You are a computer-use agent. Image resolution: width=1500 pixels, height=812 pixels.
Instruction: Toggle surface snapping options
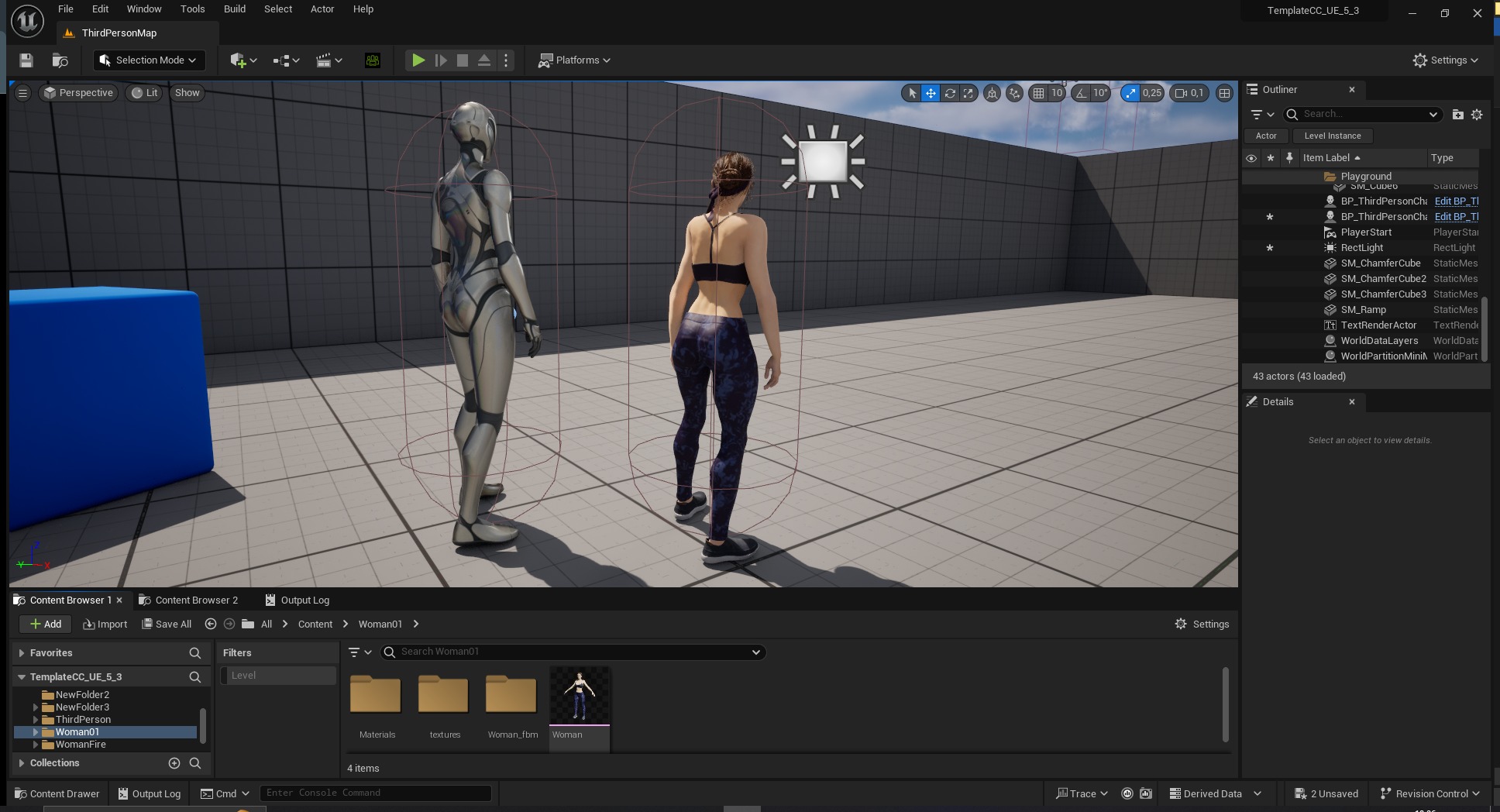[1014, 93]
